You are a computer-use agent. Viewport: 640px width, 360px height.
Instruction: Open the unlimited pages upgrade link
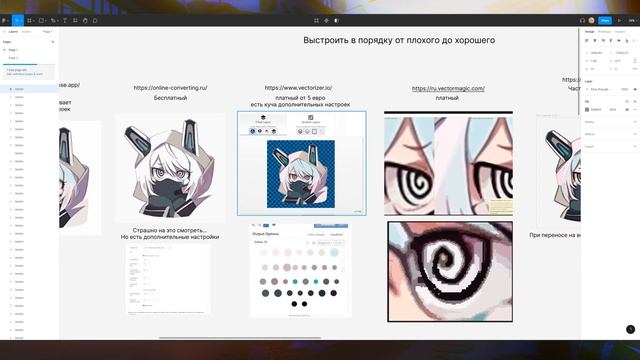tap(24, 74)
